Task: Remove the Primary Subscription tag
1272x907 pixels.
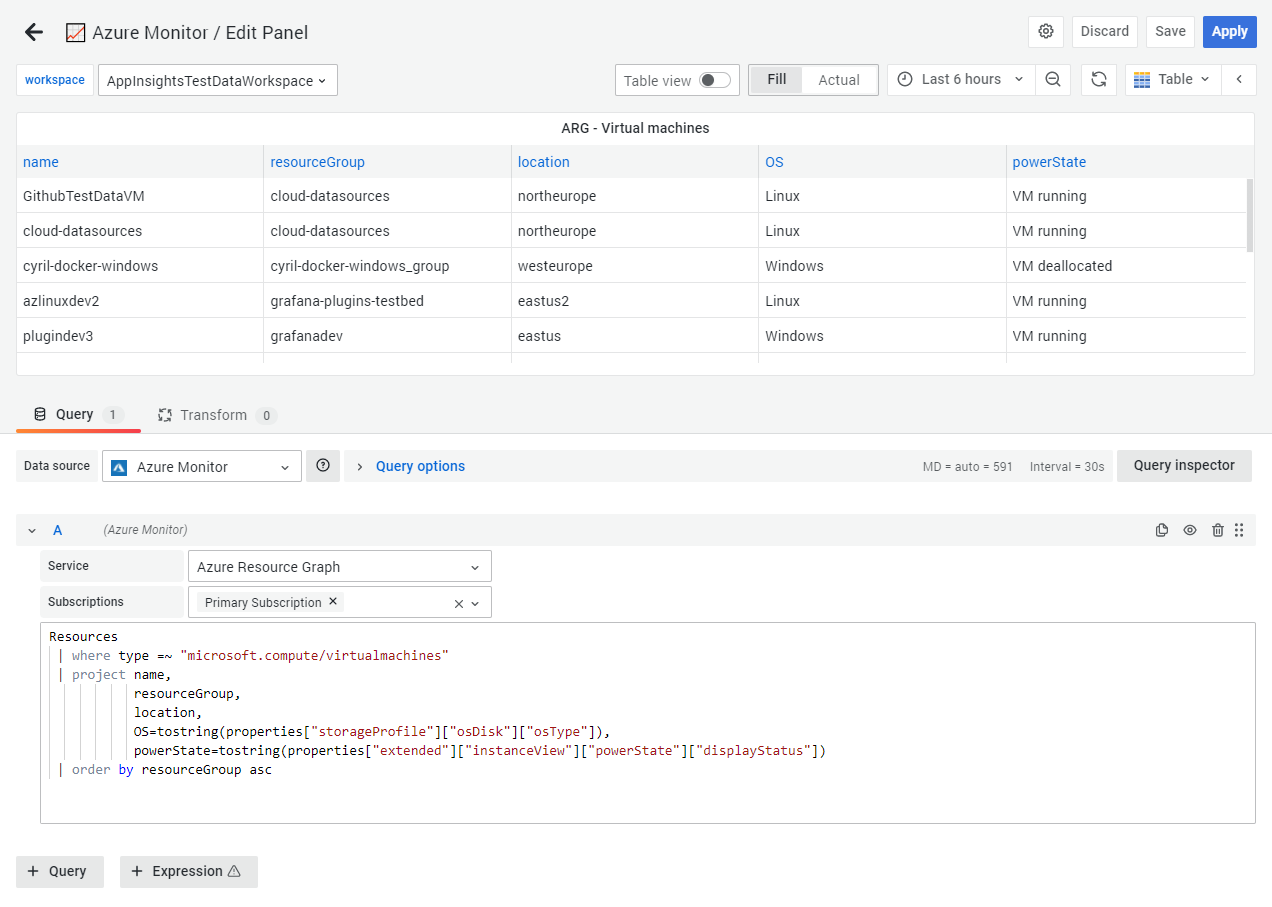Action: pyautogui.click(x=333, y=602)
